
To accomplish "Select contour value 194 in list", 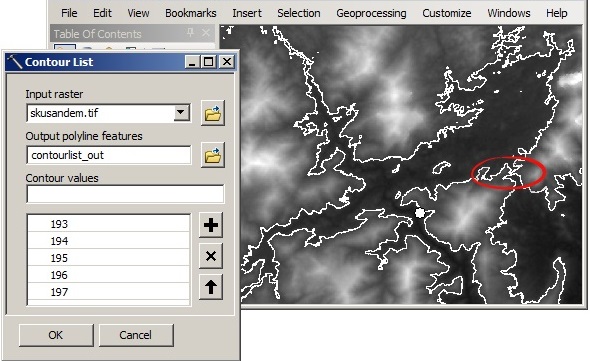I will (108, 241).
